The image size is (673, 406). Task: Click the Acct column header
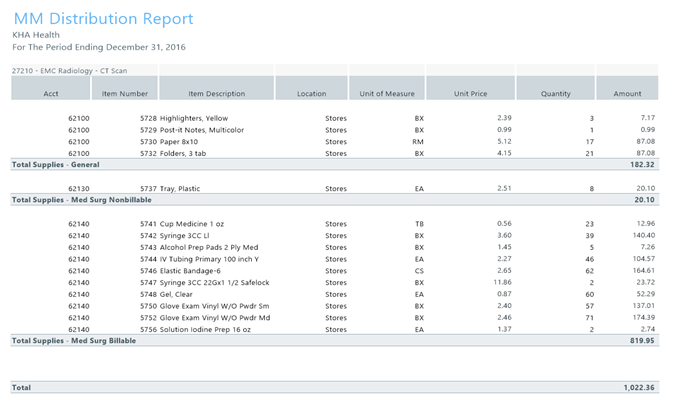[51, 94]
